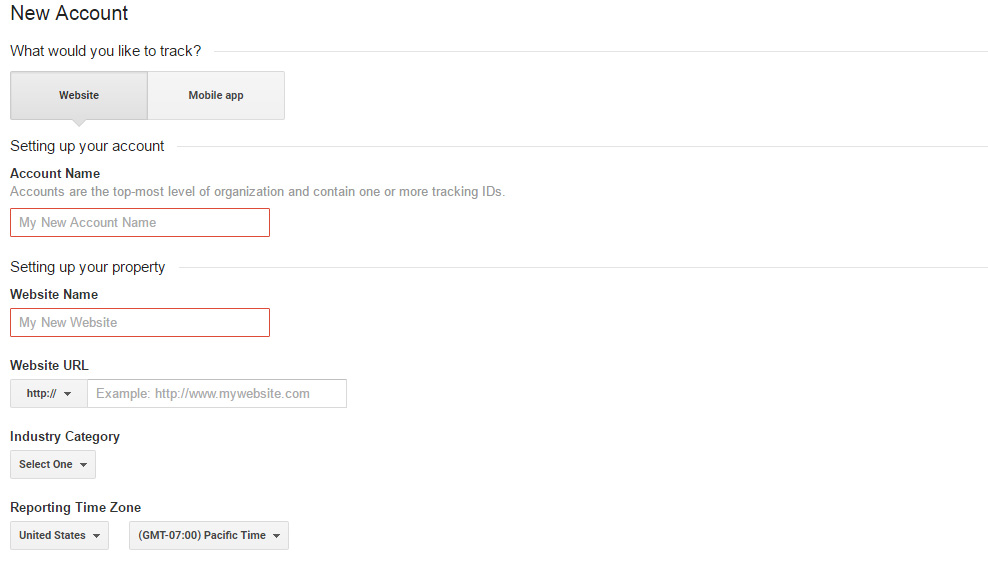The image size is (988, 565).
Task: Click the 'What would you like to track?' text
Action: [x=105, y=51]
